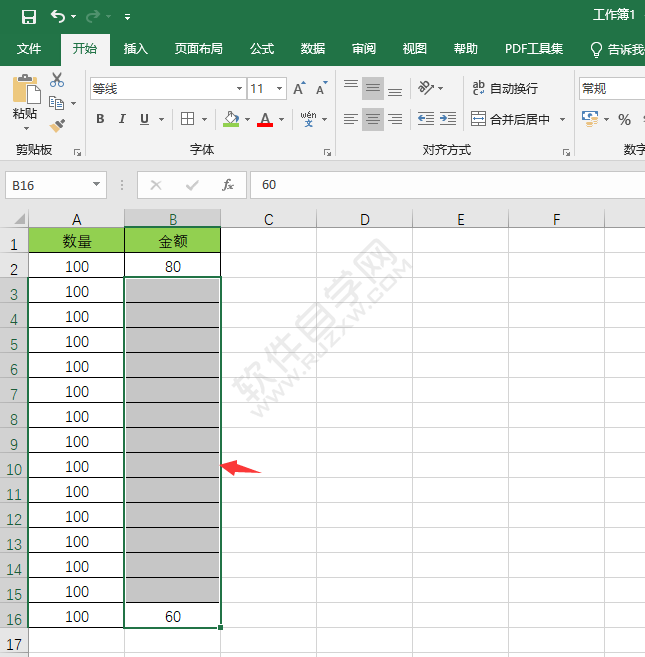Select Align Left icon
This screenshot has height=657, width=645.
coord(351,119)
